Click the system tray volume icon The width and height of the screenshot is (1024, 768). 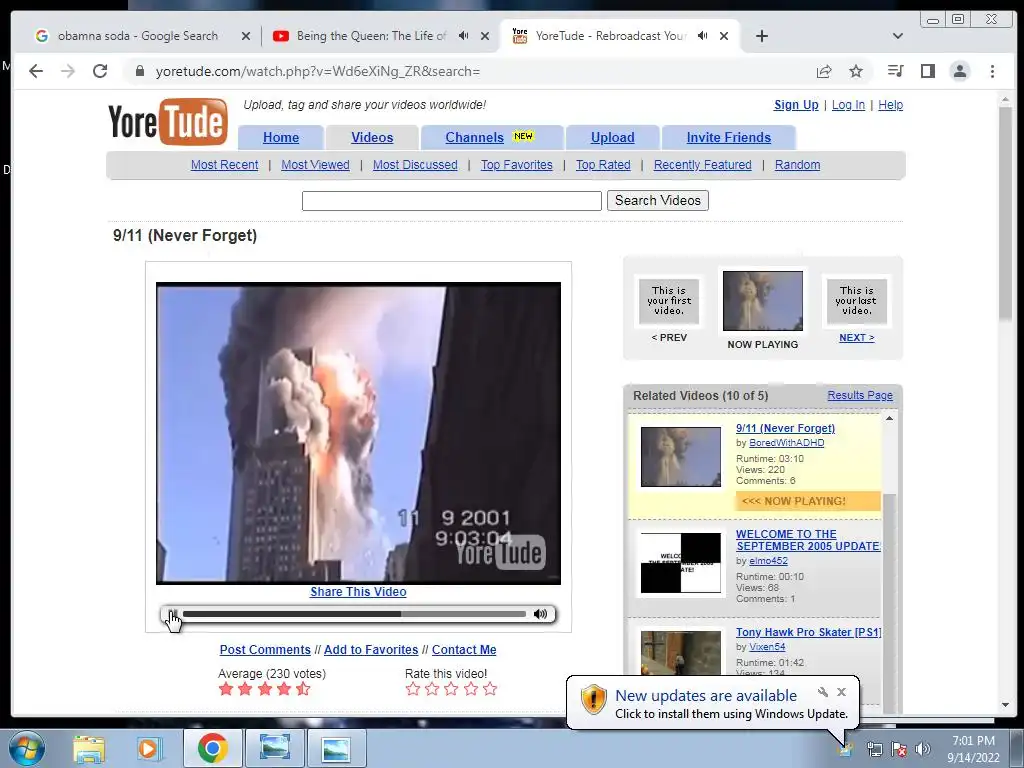(922, 750)
